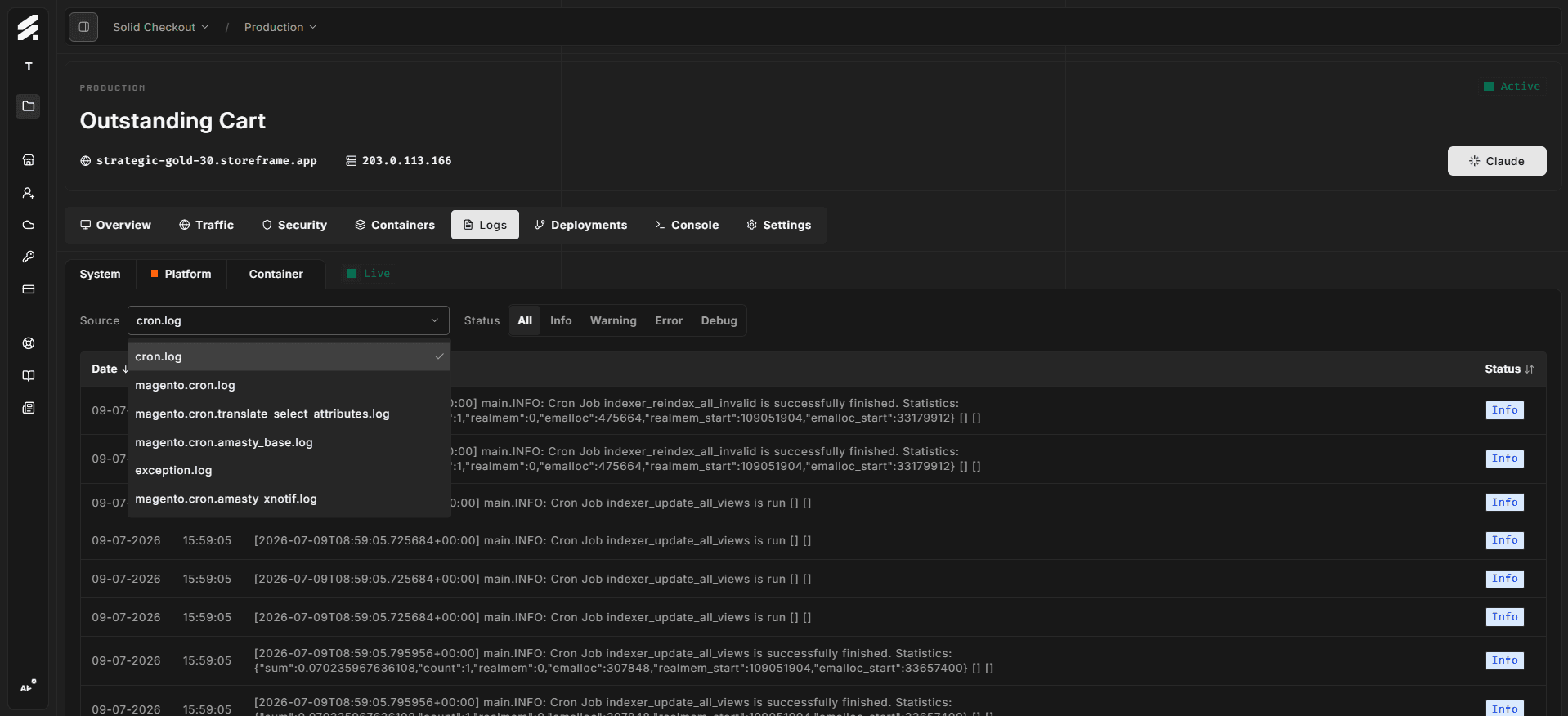Switch to the Deployments tab
Viewport: 1568px width, 716px height.
pos(581,225)
